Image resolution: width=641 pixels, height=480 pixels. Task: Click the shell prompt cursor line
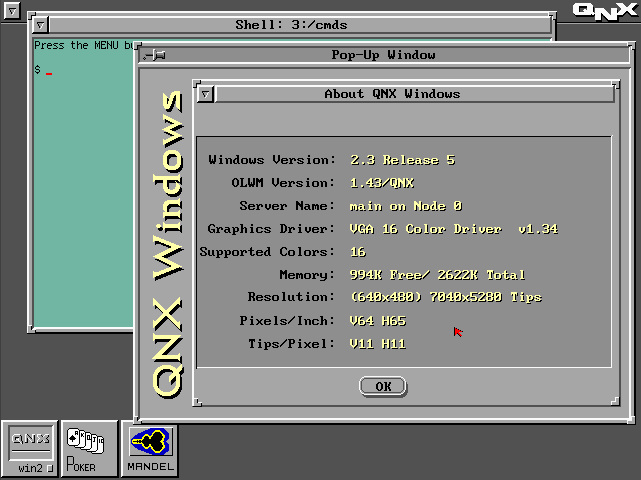tap(43, 70)
